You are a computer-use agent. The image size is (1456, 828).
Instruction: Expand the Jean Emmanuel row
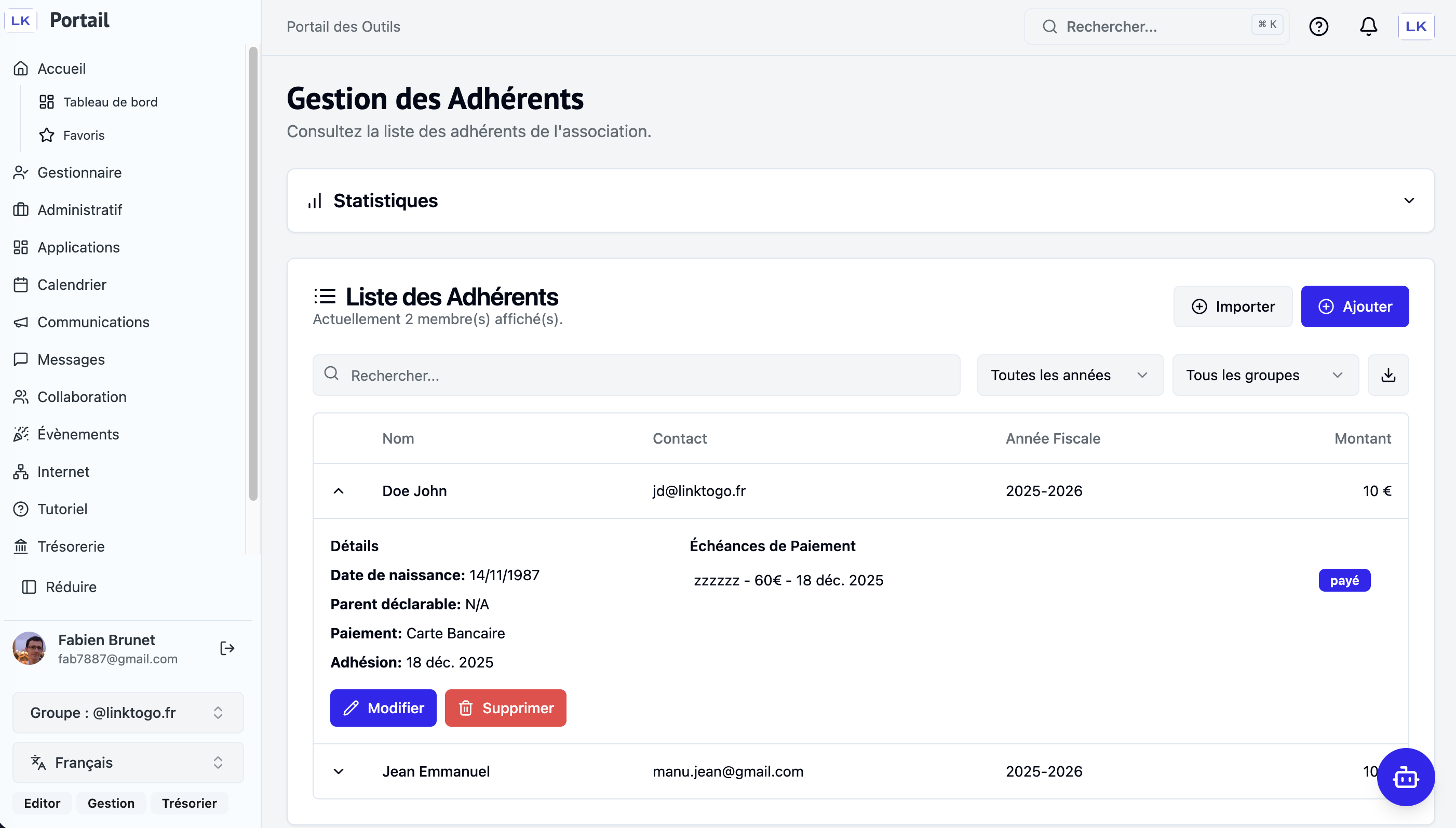(x=338, y=771)
